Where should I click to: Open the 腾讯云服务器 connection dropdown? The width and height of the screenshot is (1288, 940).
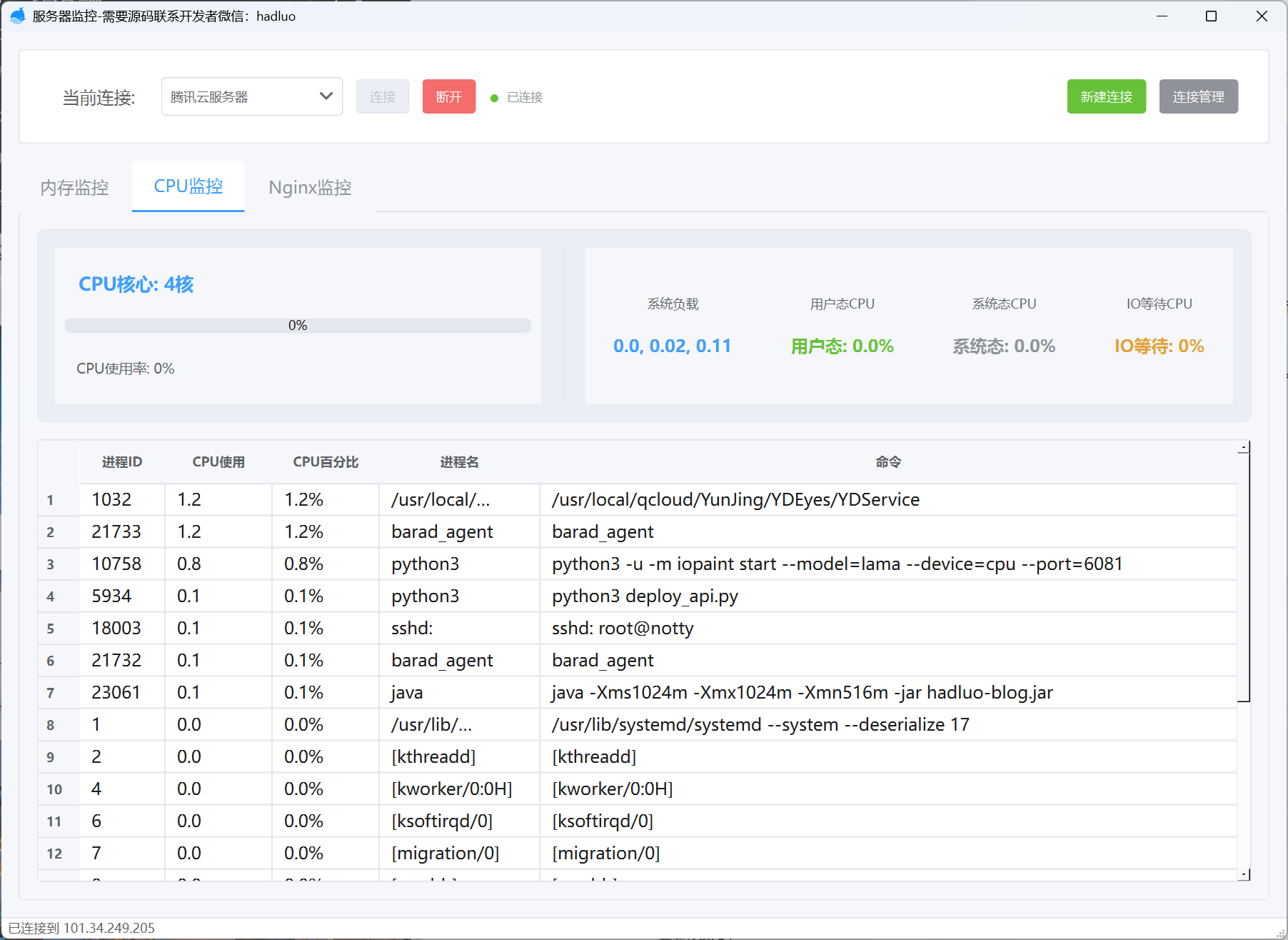coord(252,96)
